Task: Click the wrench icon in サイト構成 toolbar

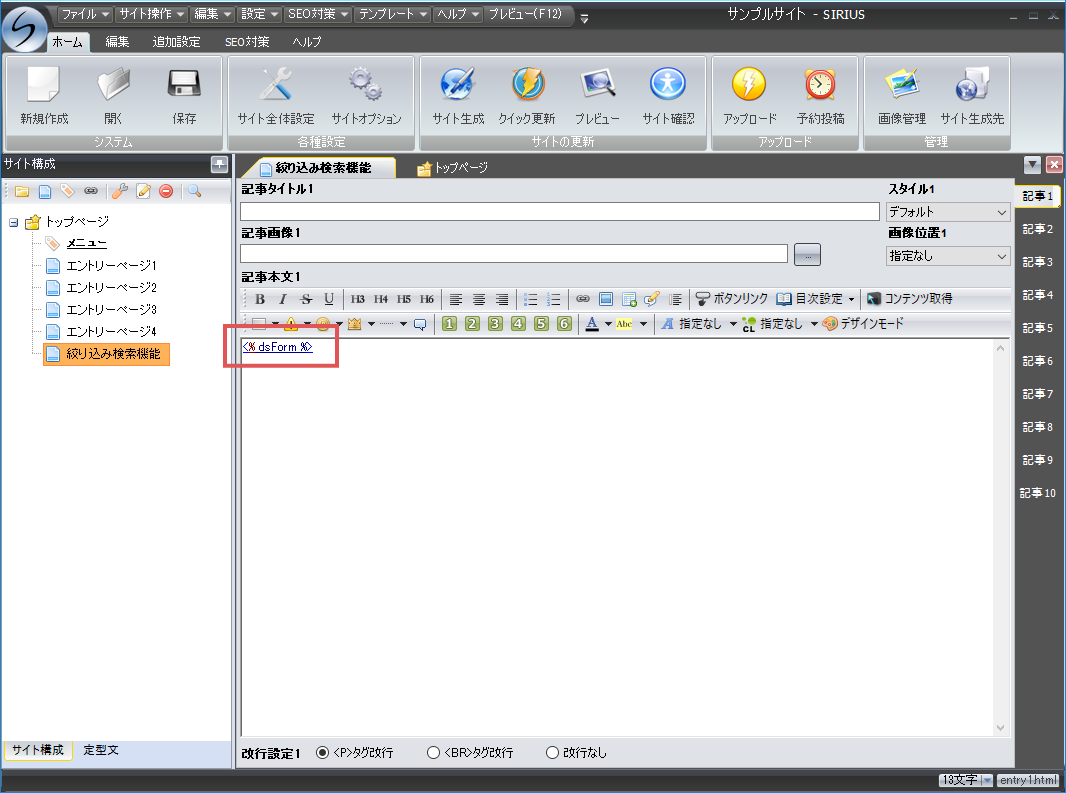Action: click(x=118, y=191)
